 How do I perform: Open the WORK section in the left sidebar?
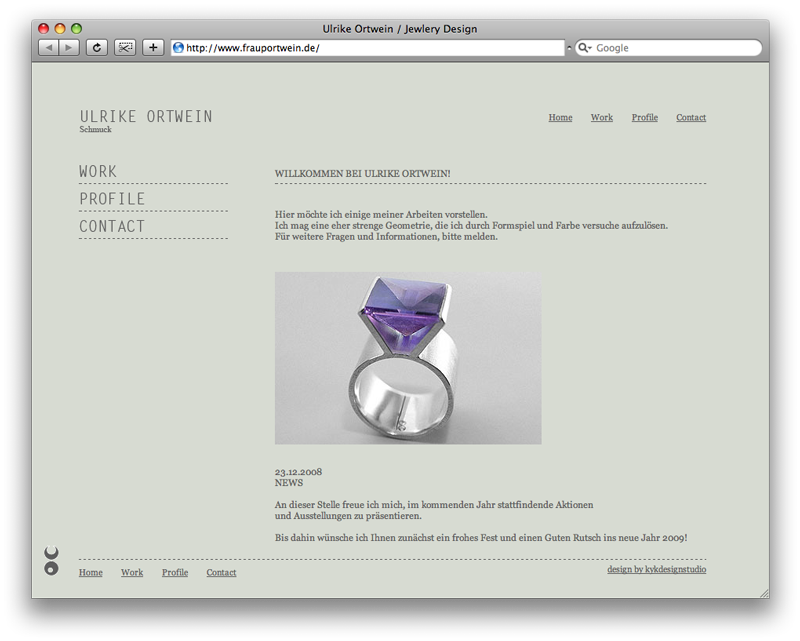click(98, 171)
